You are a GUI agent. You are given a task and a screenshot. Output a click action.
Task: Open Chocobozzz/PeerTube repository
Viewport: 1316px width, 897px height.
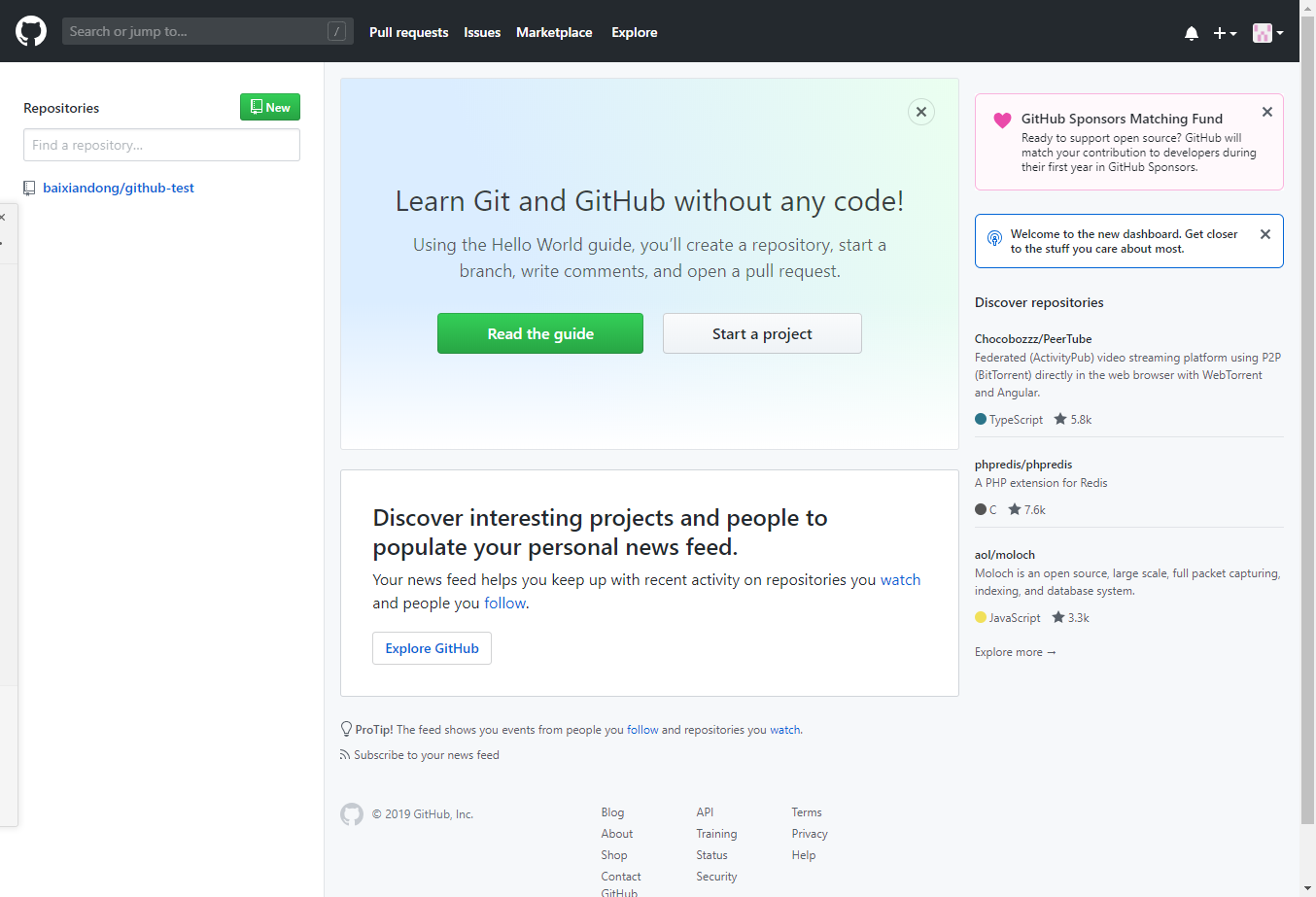click(x=1033, y=339)
